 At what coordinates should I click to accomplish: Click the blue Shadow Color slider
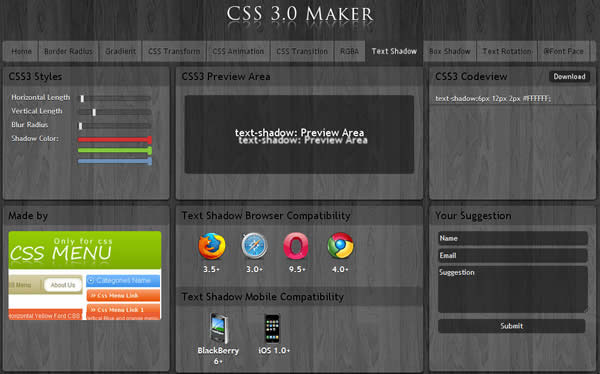[x=115, y=162]
